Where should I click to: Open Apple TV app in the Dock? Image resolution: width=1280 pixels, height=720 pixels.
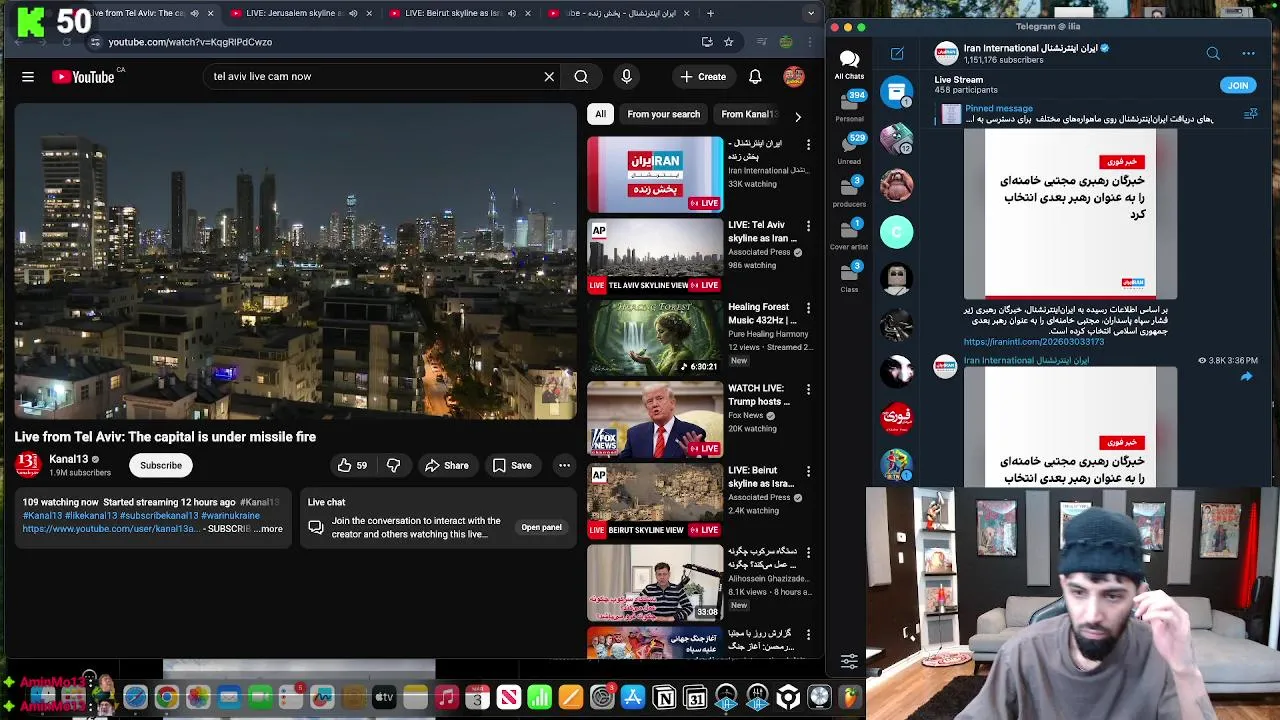(384, 697)
